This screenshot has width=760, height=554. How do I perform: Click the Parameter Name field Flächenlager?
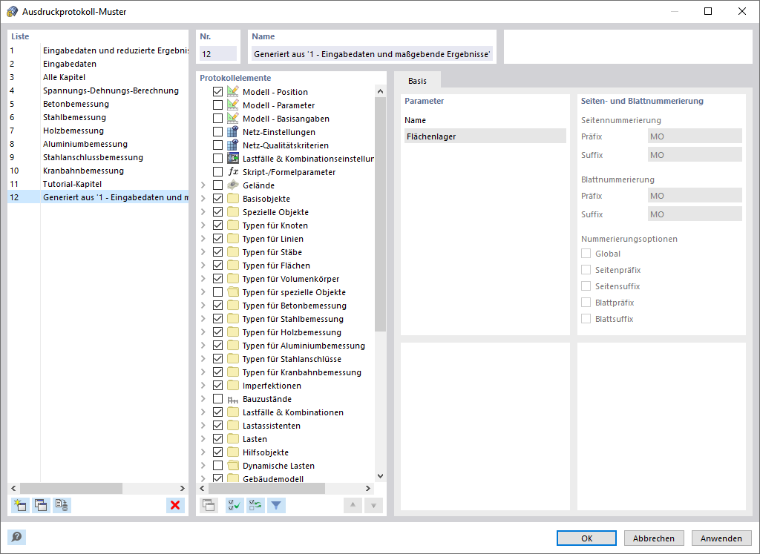click(485, 136)
